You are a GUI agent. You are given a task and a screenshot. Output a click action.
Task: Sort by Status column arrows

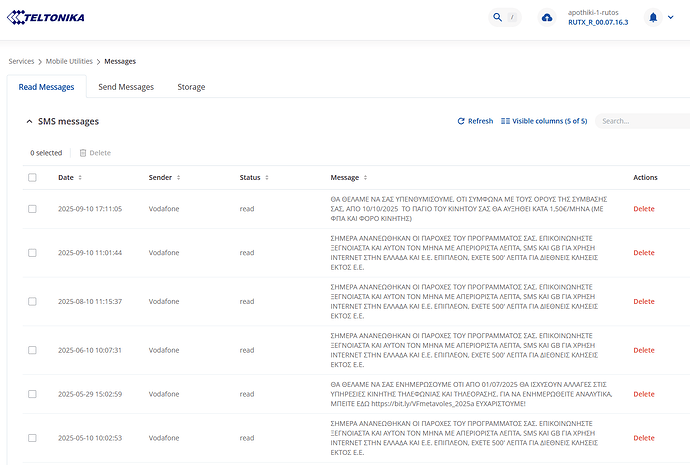(267, 178)
